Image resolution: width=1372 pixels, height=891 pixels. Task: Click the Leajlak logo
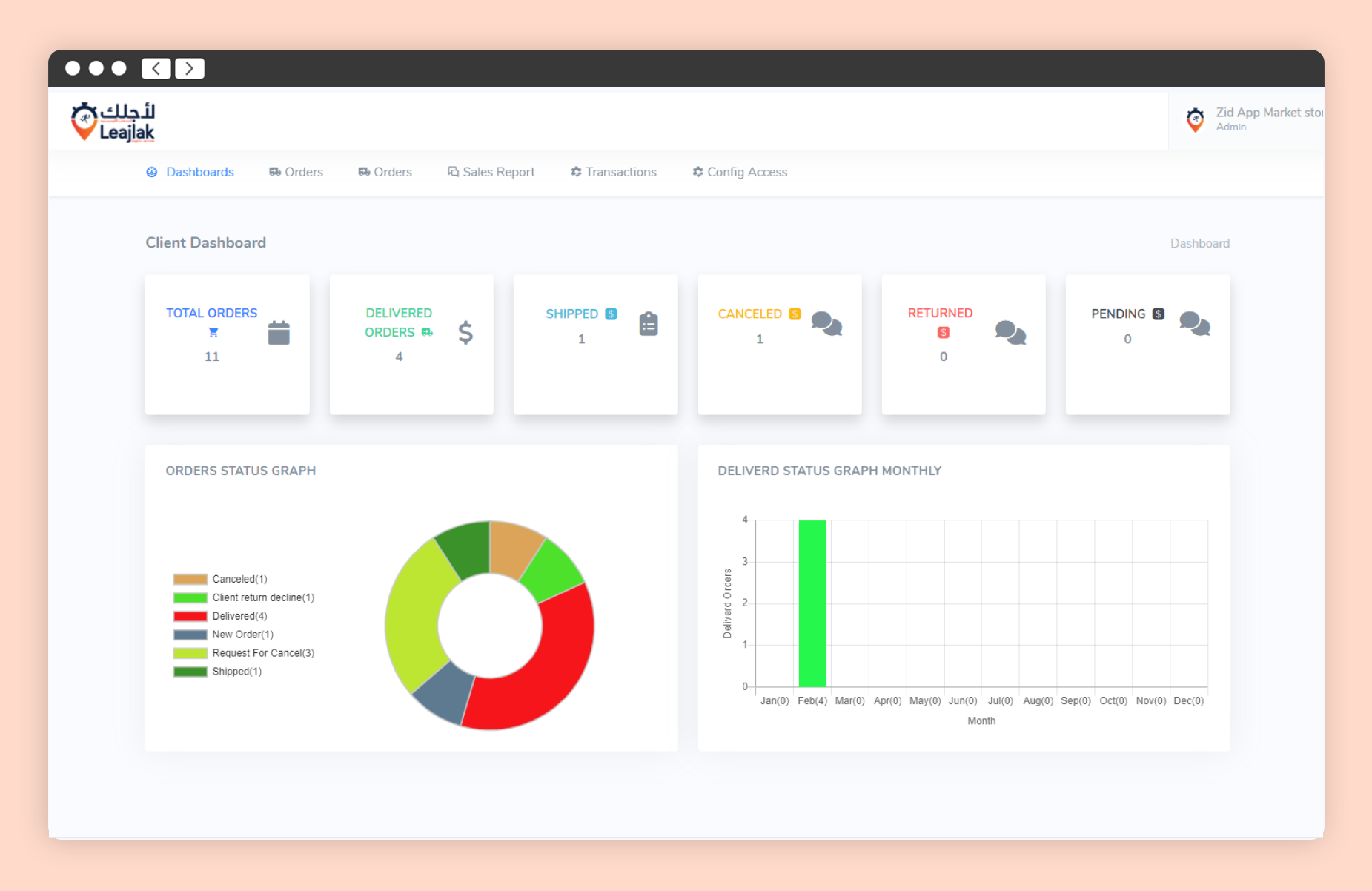pos(113,122)
